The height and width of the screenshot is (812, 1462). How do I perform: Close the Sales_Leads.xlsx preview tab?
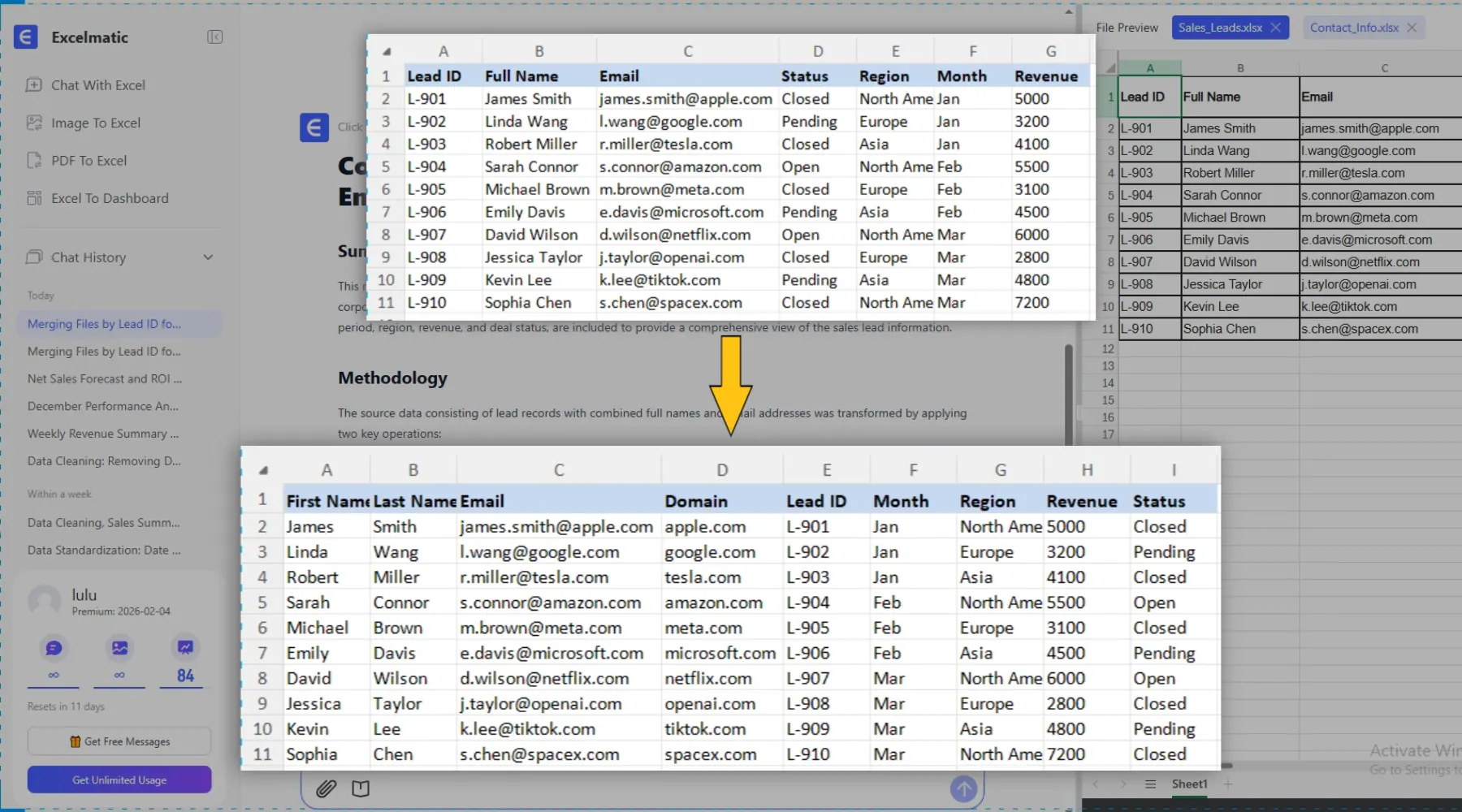tap(1276, 28)
